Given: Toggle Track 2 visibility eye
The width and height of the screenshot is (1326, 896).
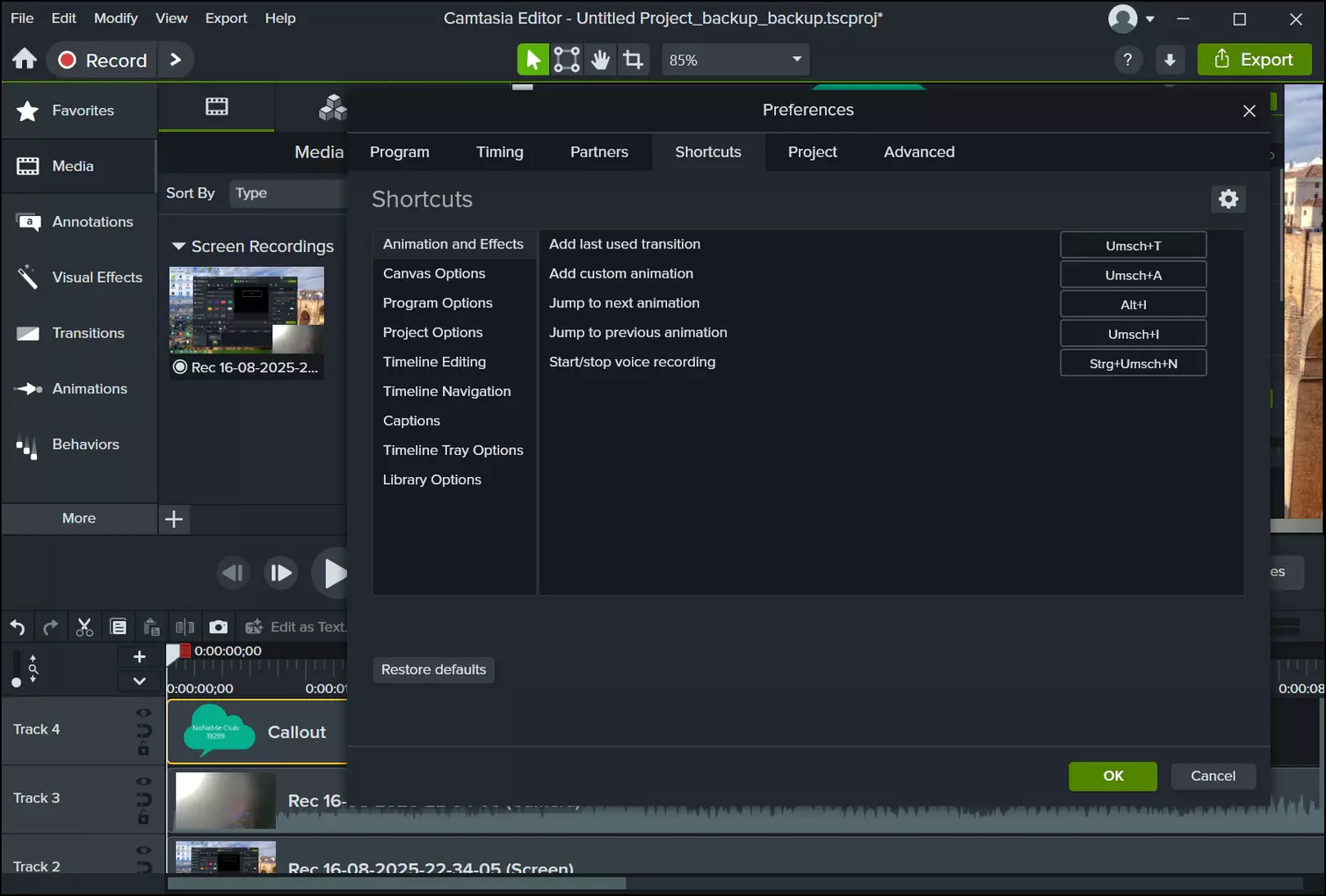Looking at the screenshot, I should [144, 849].
